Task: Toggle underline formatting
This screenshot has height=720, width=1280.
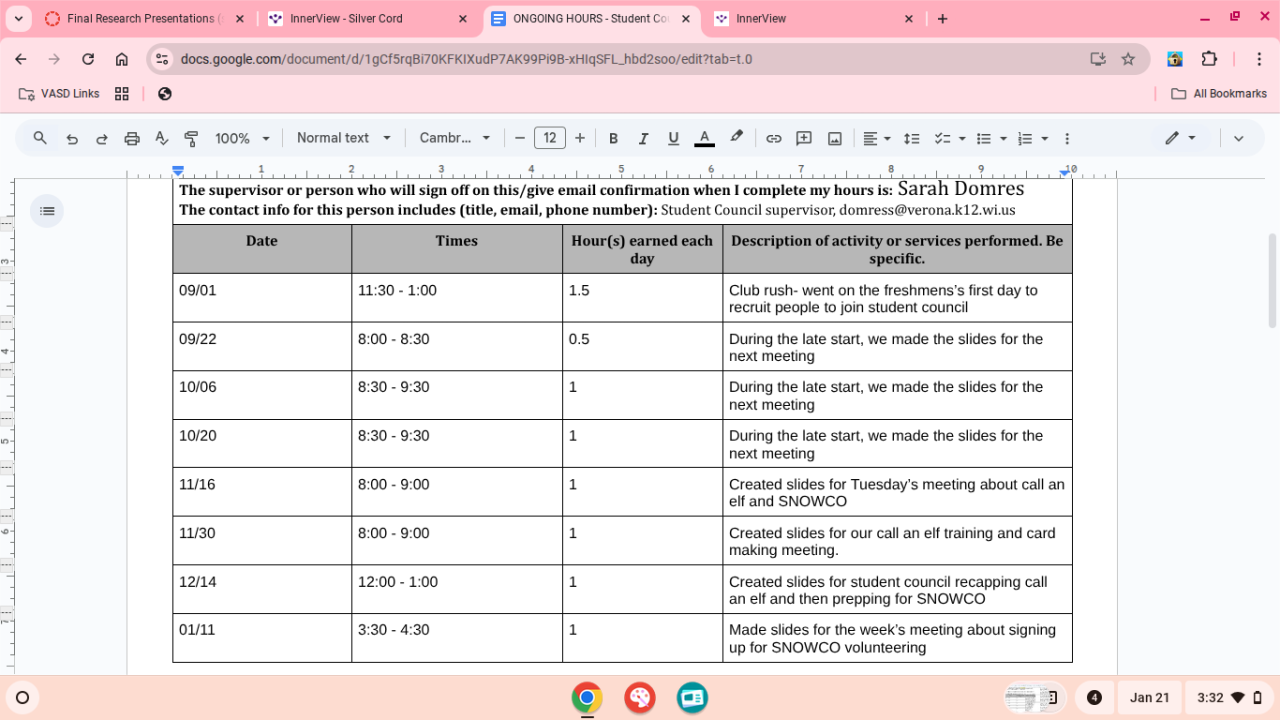Action: 674,138
